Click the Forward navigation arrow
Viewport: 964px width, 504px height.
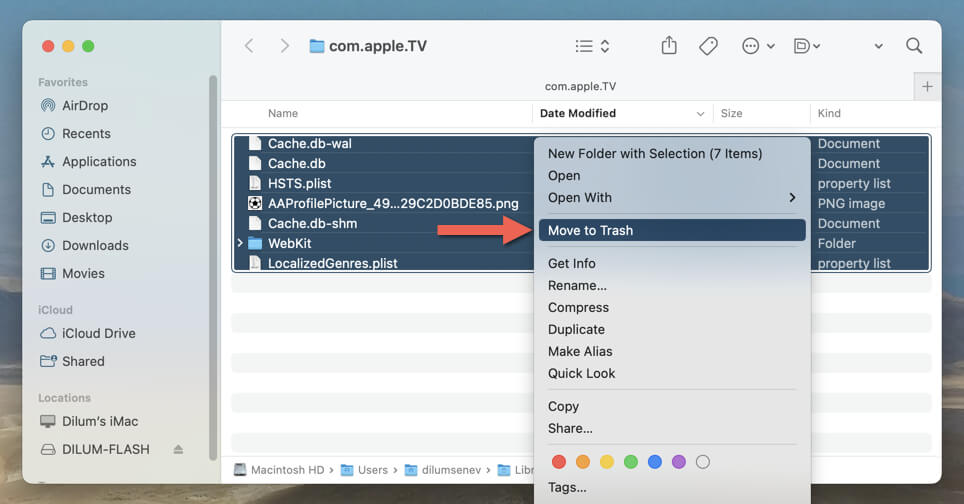pyautogui.click(x=285, y=46)
